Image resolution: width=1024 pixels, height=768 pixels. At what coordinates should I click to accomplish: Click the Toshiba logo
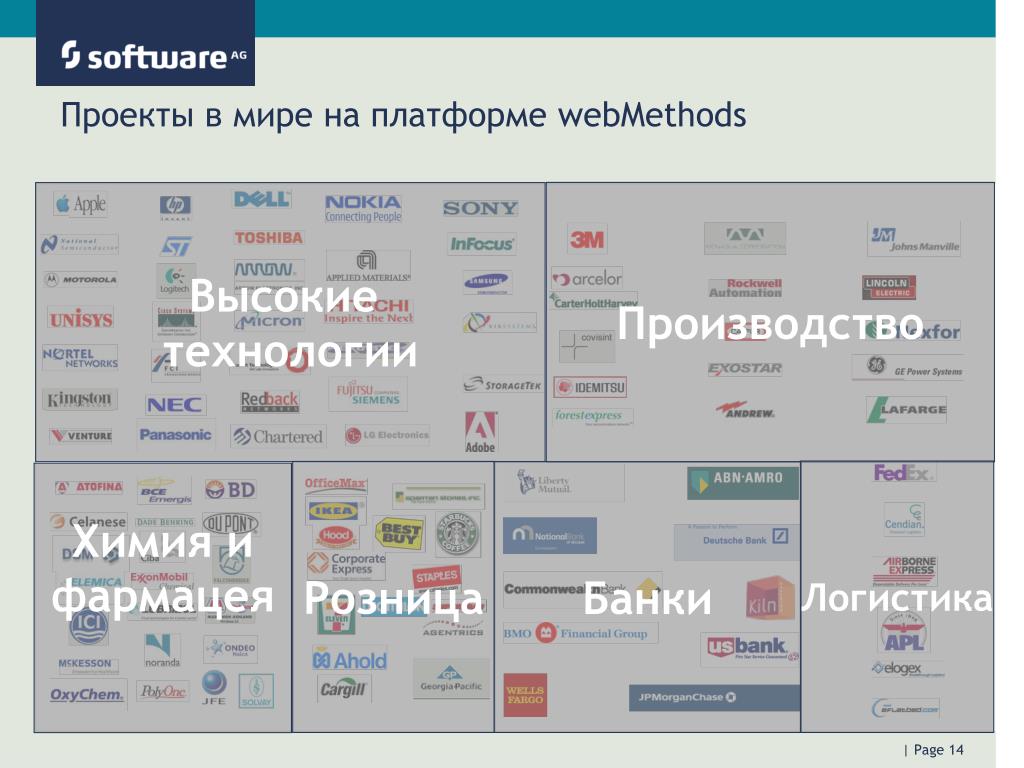[268, 238]
